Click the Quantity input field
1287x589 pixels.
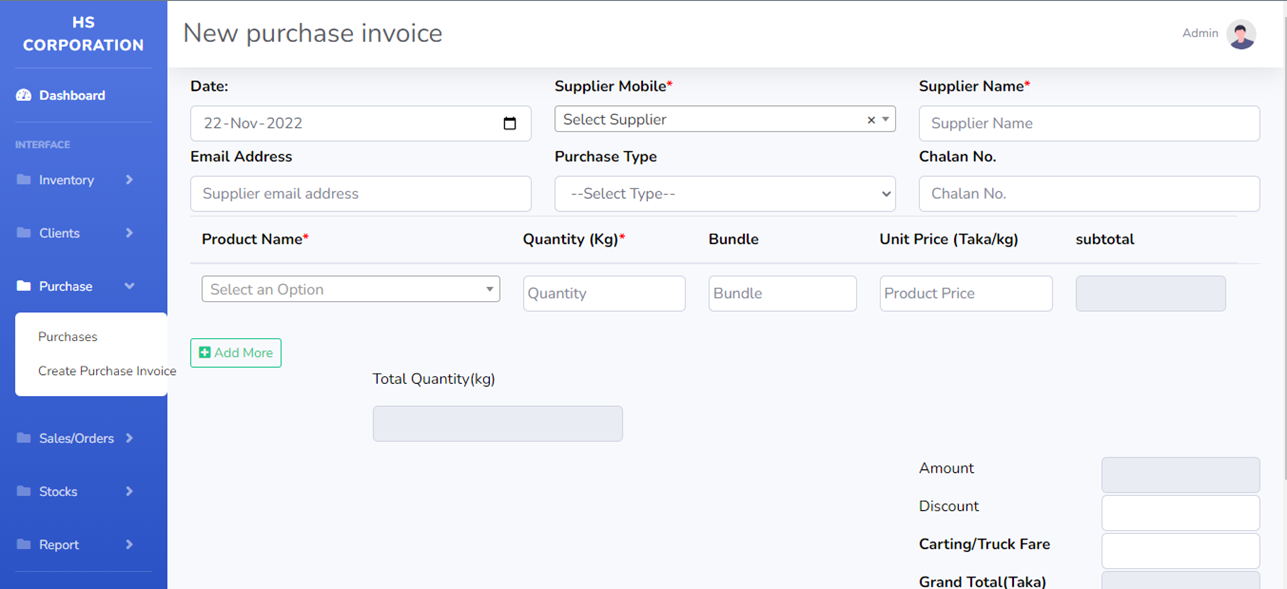point(604,294)
